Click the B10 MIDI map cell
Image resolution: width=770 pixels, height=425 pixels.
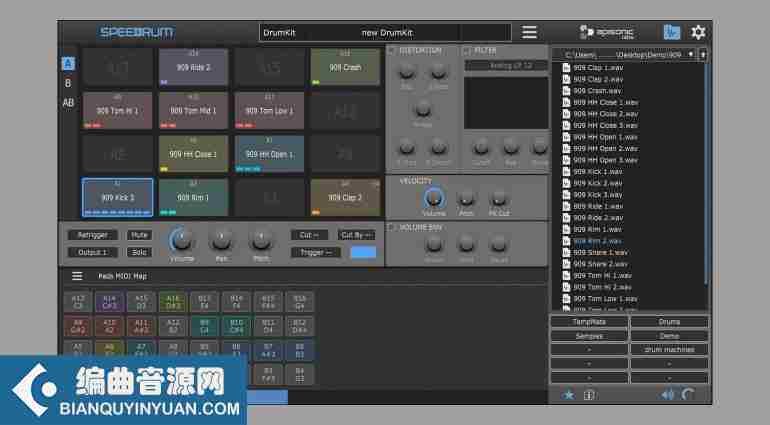(x=236, y=326)
